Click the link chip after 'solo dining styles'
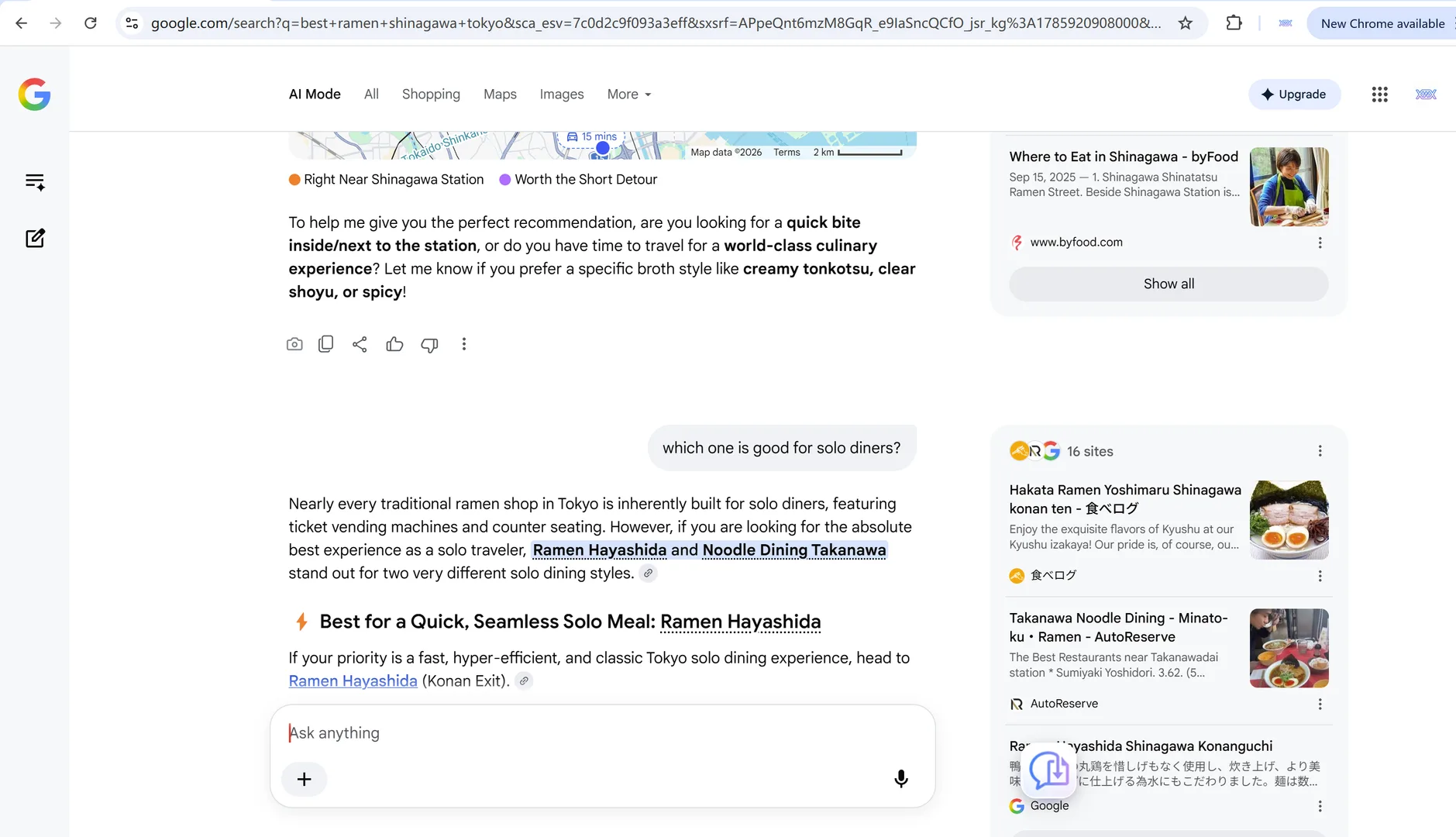Screen dimensions: 1456x837 click(x=649, y=573)
